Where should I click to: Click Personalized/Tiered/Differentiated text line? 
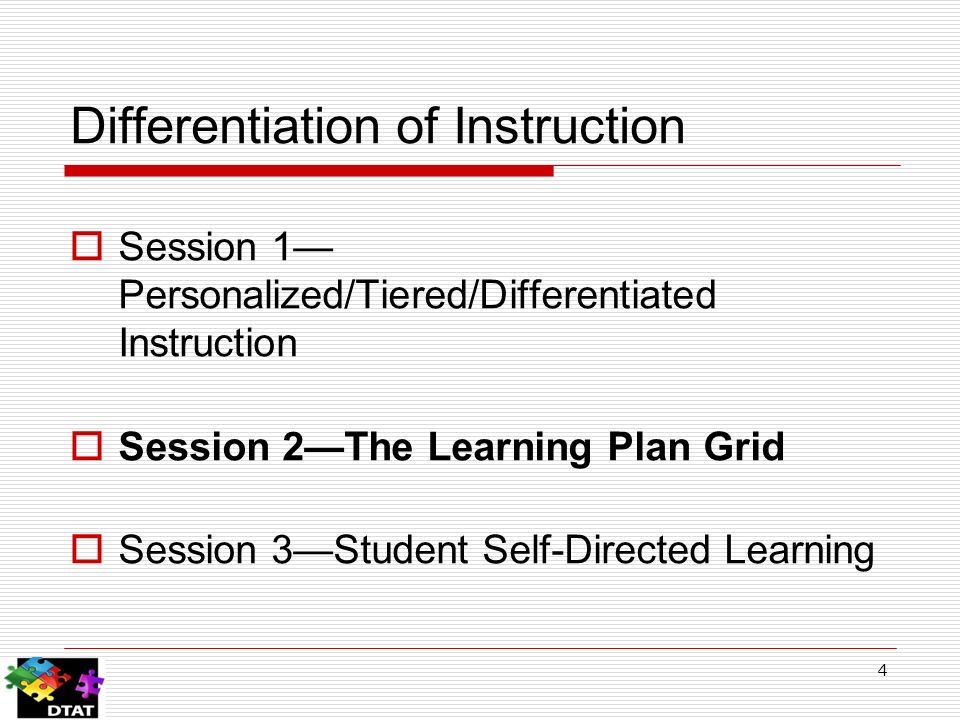(x=418, y=294)
